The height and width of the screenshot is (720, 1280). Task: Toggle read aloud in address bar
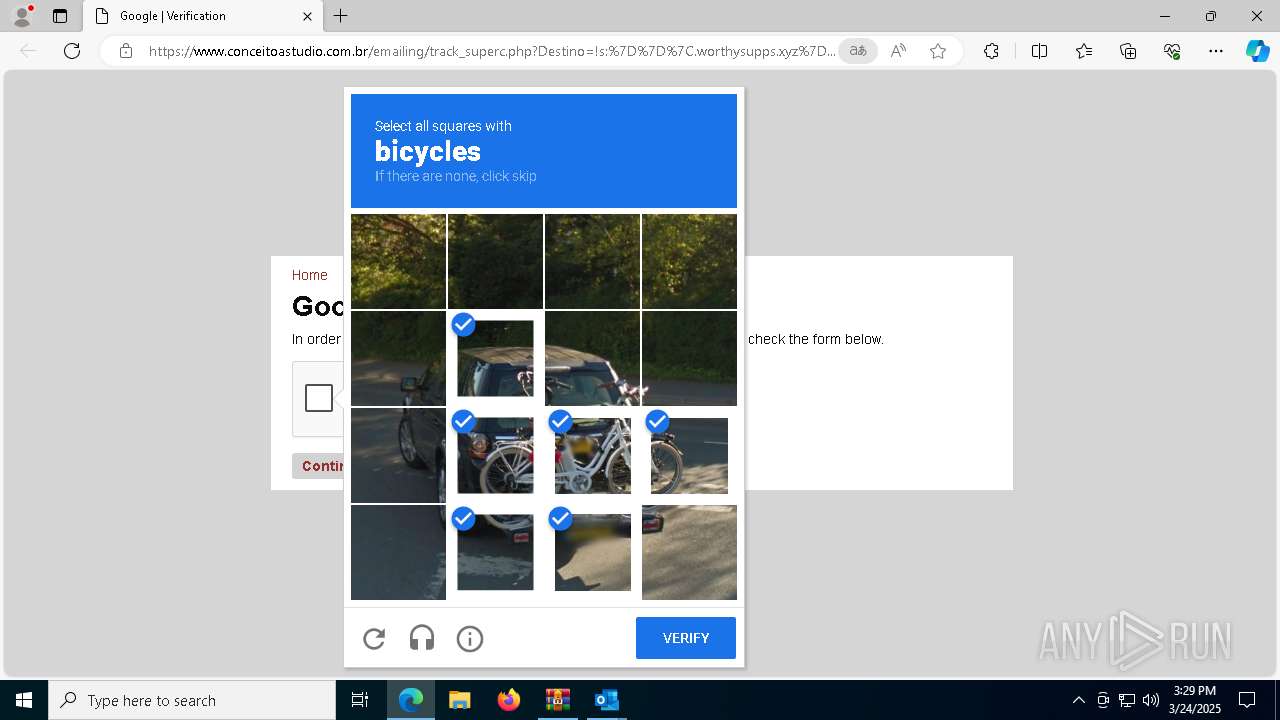898,51
